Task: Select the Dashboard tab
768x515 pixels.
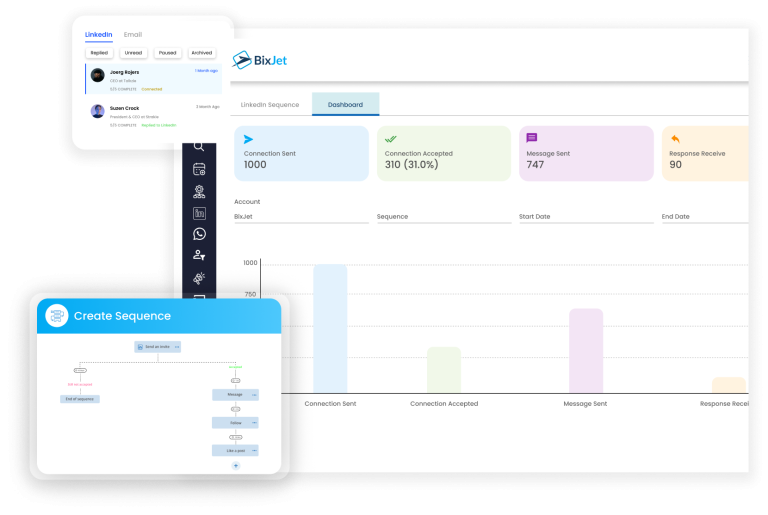Action: click(x=345, y=104)
